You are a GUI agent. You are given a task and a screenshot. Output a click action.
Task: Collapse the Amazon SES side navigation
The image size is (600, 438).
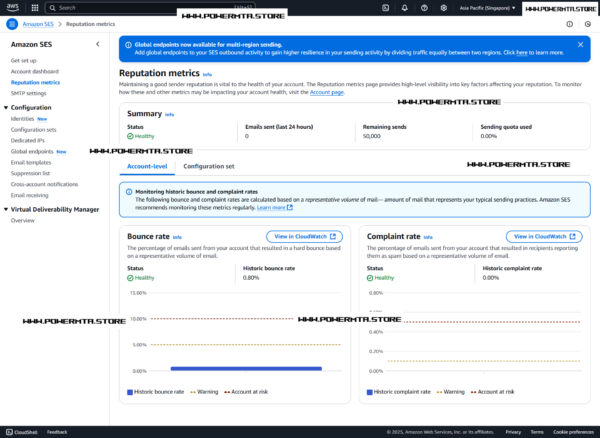(98, 44)
